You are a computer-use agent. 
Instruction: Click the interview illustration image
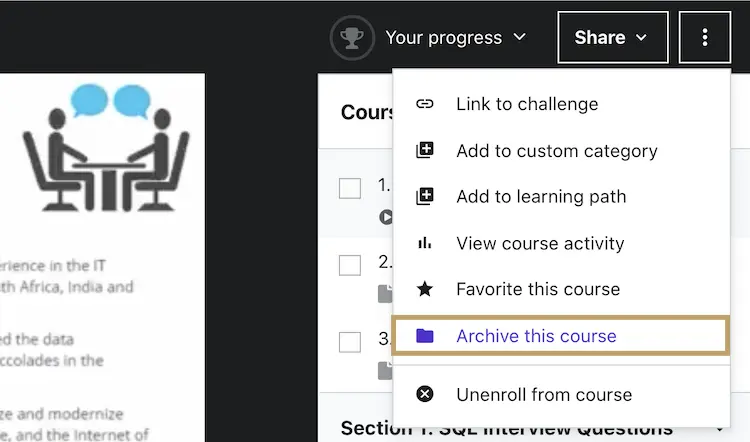[105, 150]
